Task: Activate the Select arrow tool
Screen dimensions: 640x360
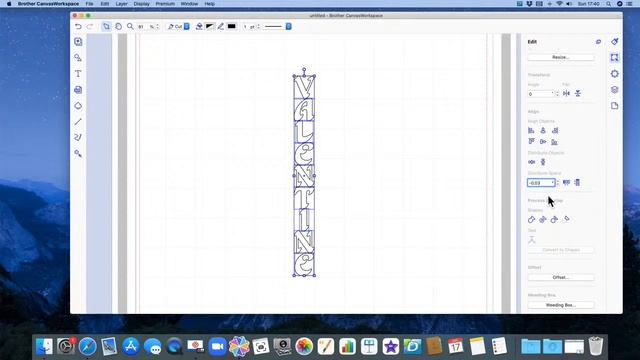Action: [106, 27]
